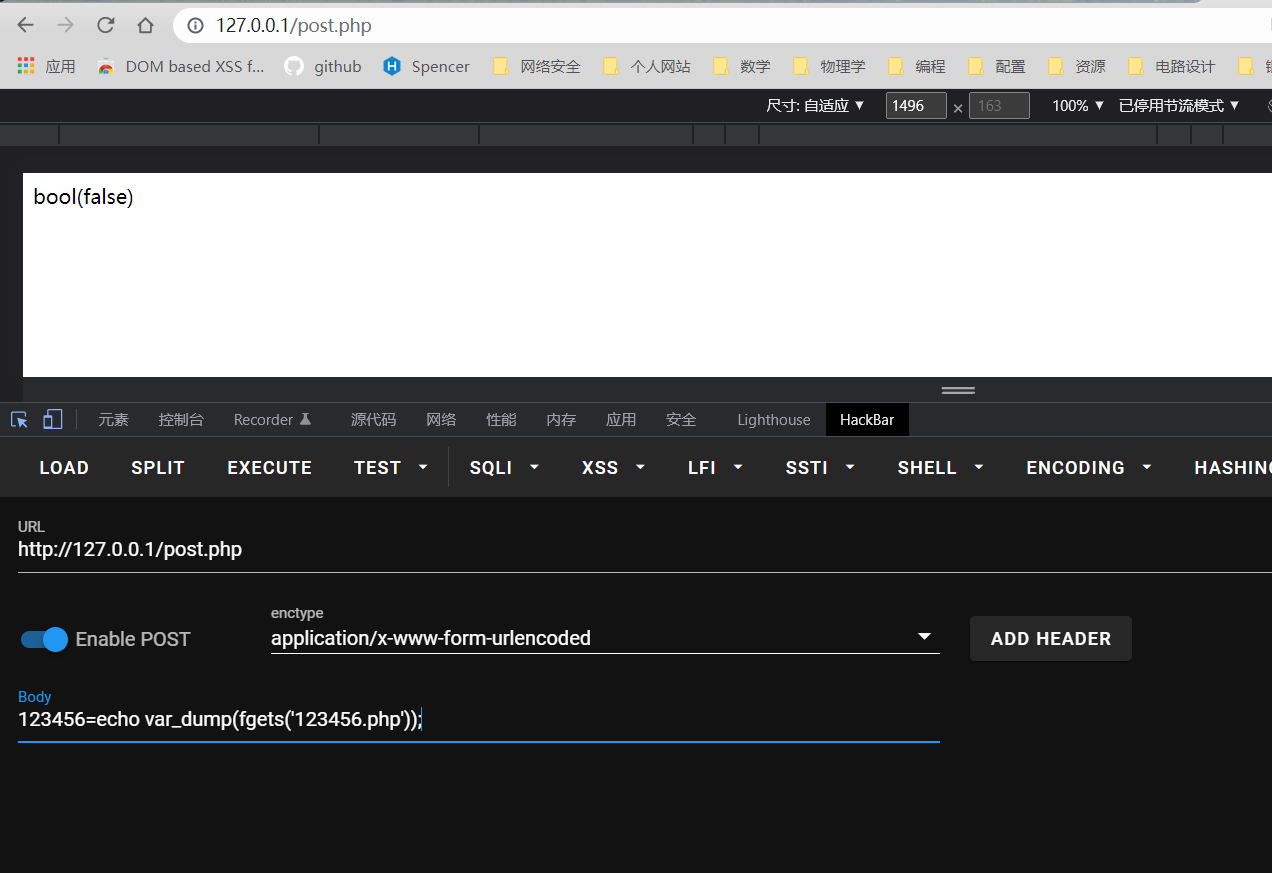
Task: Open the Spencer bookmark
Action: 426,66
